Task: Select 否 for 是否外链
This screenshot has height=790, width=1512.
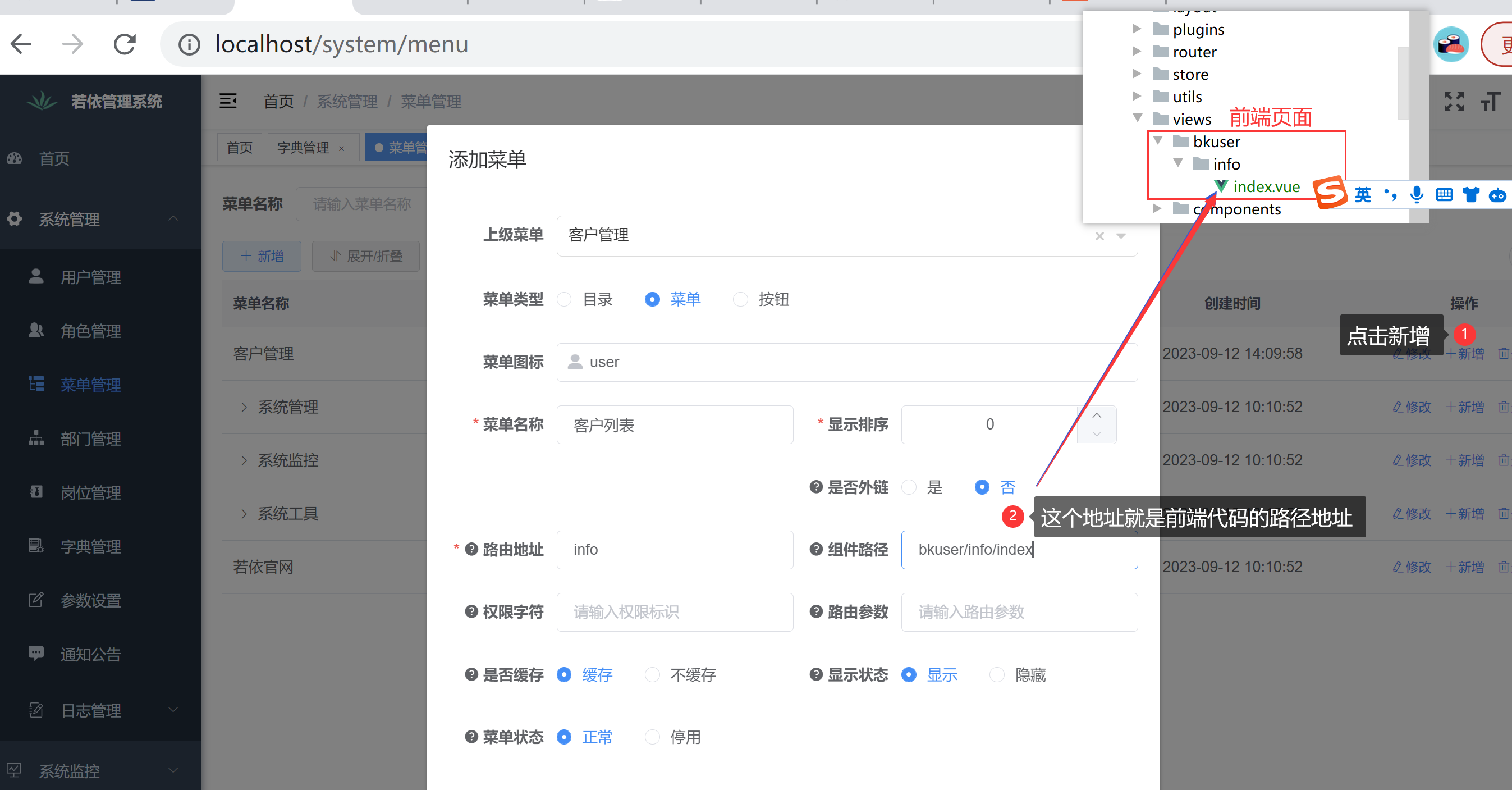Action: pos(982,487)
